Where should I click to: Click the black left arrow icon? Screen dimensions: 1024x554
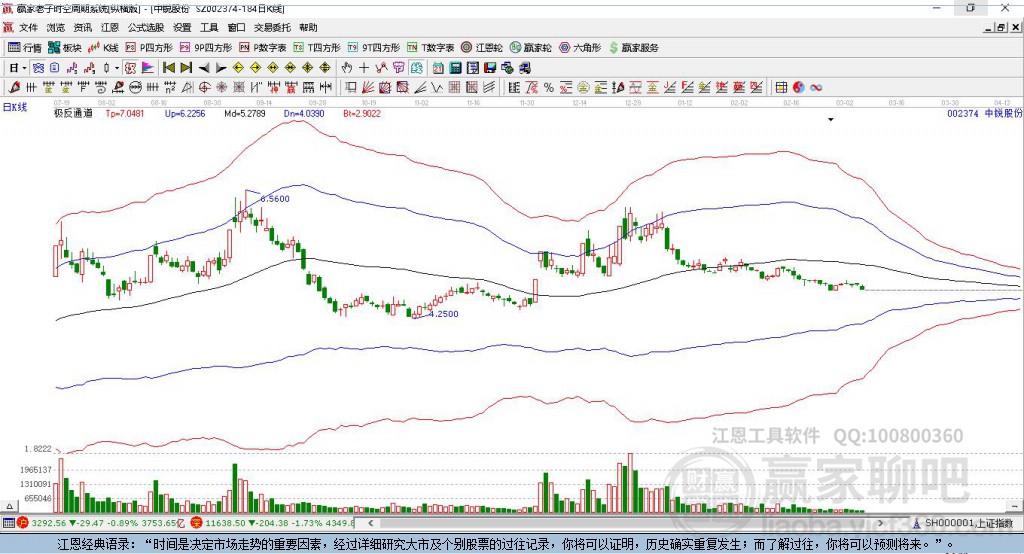coord(204,68)
